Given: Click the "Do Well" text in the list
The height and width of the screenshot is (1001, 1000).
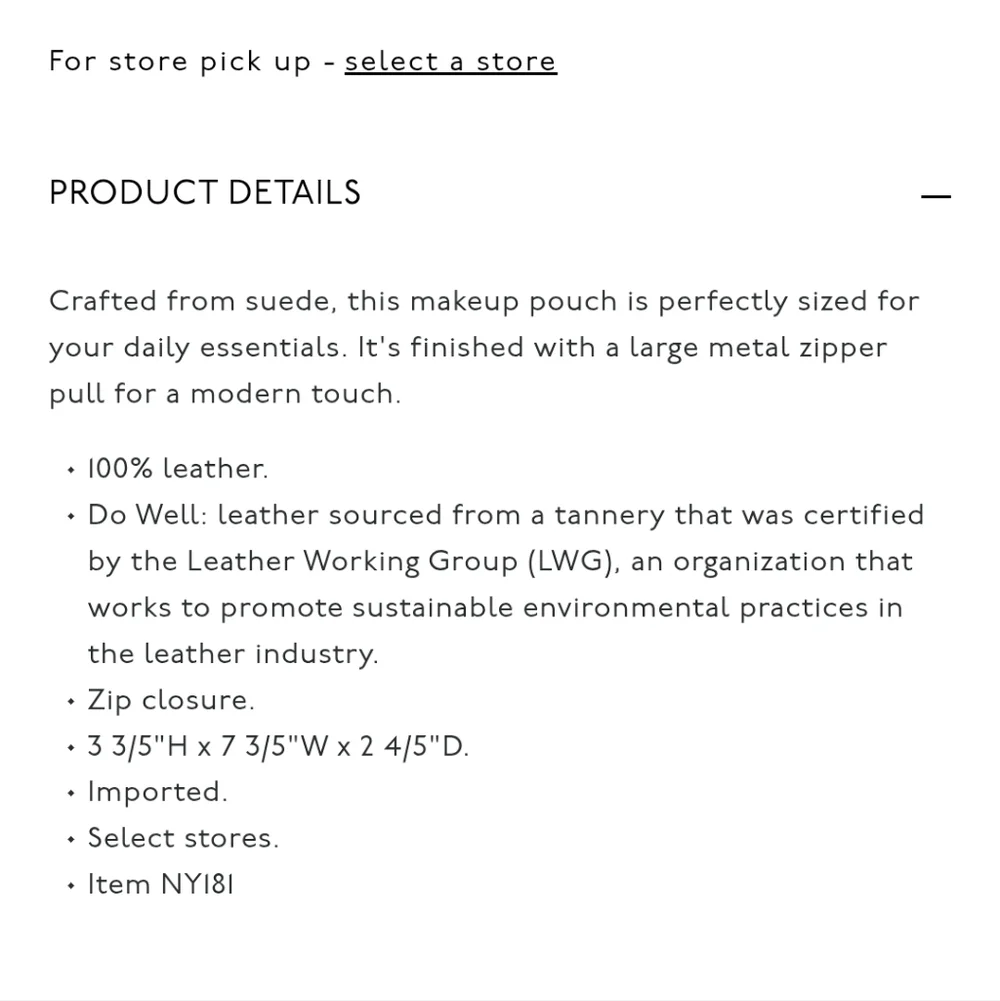Looking at the screenshot, I should coord(143,515).
